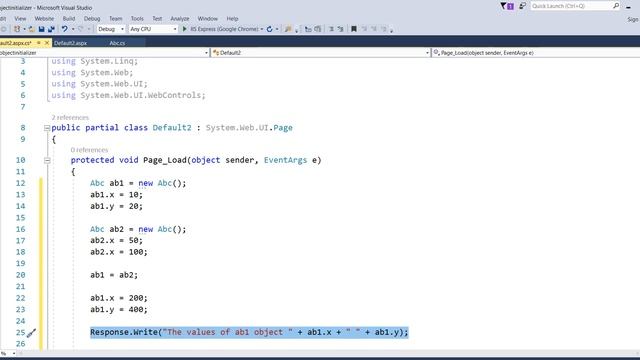Click the Quick Launch search magnifier icon
This screenshot has width=640, height=360.
(616, 6)
